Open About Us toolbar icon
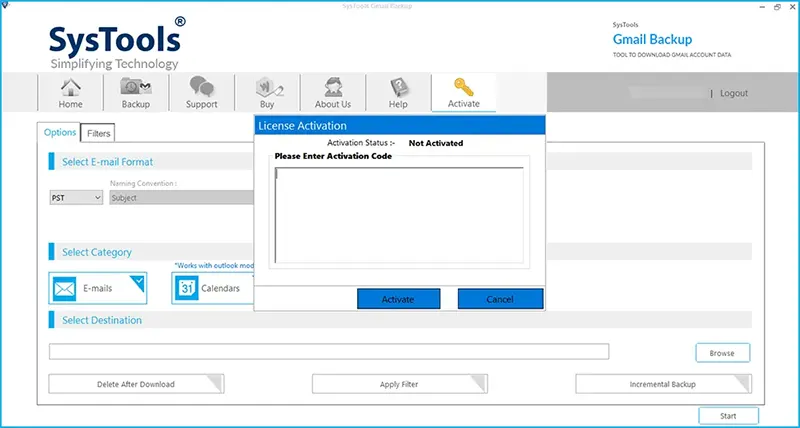This screenshot has height=428, width=800. click(333, 93)
